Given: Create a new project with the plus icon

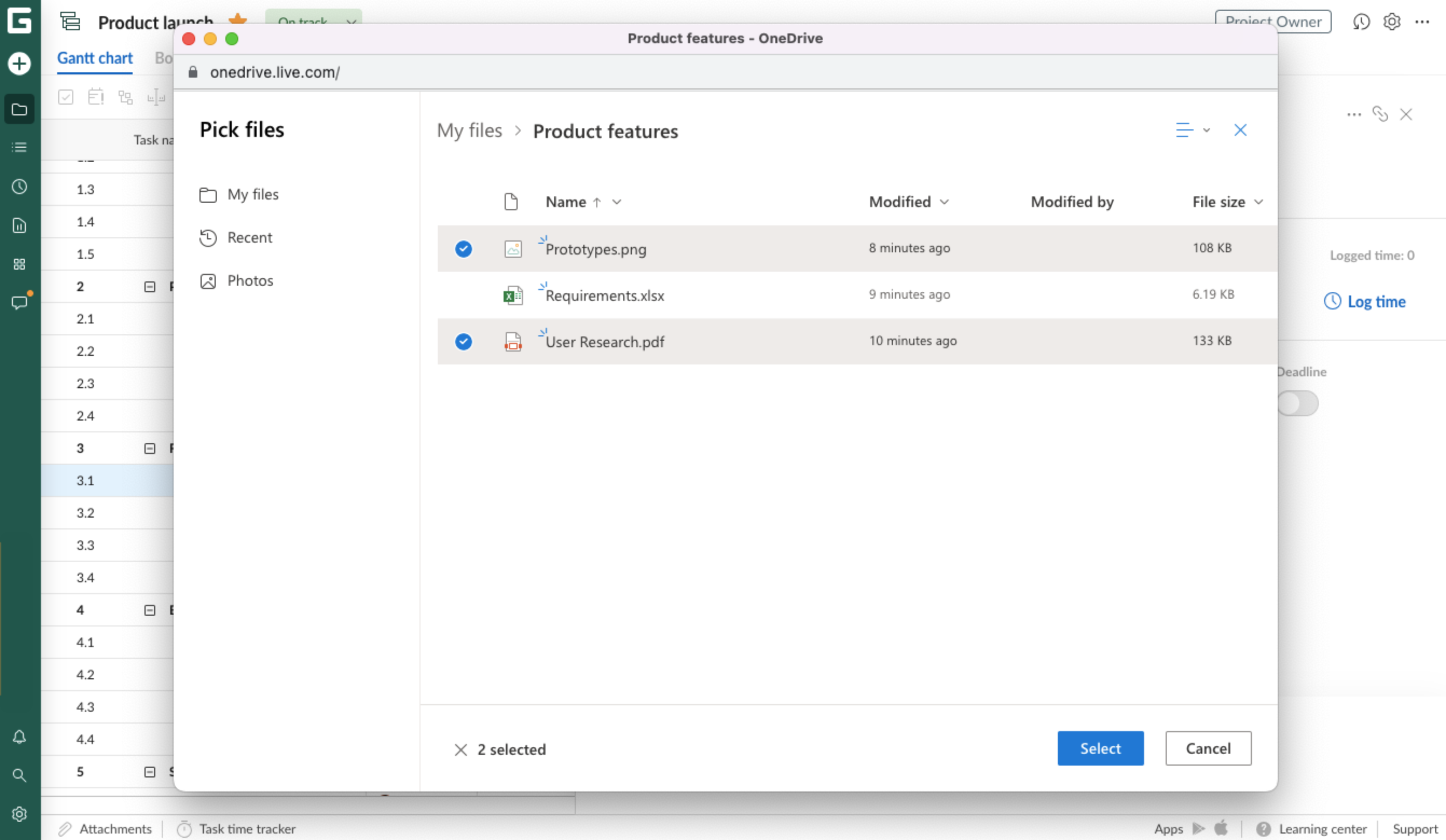Looking at the screenshot, I should pos(19,64).
